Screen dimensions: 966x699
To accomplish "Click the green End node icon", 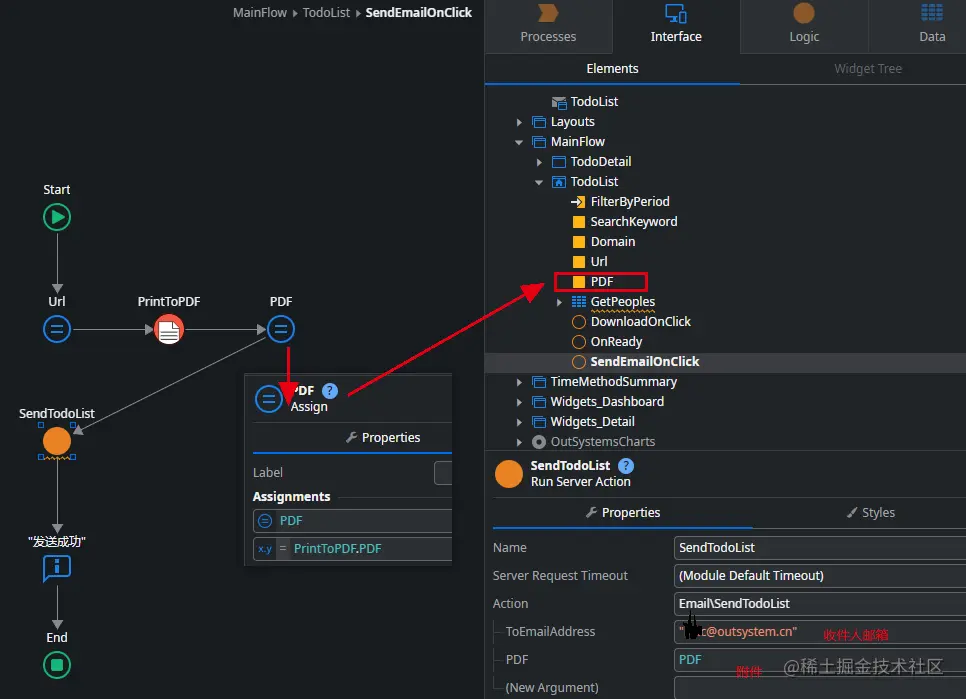I will (x=57, y=666).
